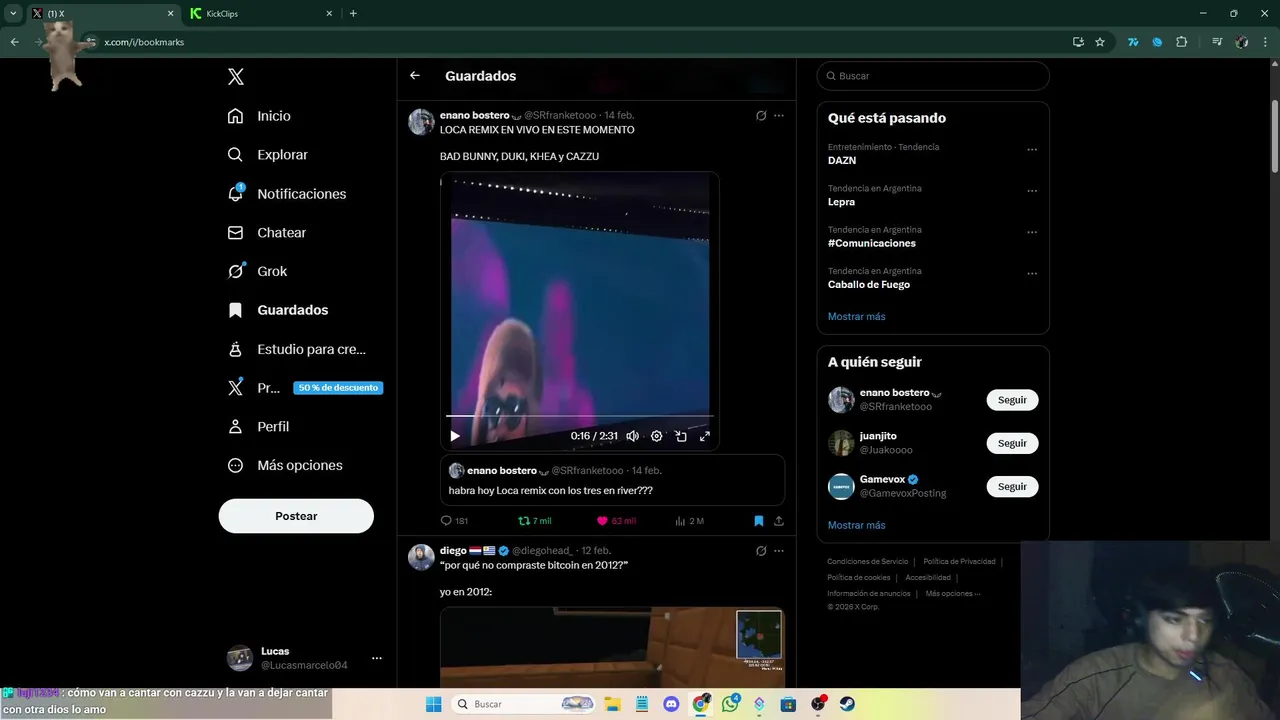The width and height of the screenshot is (1280, 720).
Task: Open the quoted post about Loca remix
Action: click(612, 480)
